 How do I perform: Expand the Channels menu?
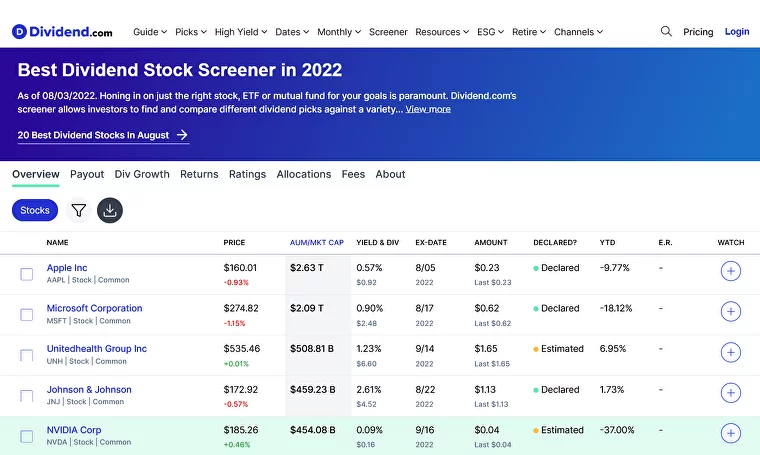click(578, 32)
